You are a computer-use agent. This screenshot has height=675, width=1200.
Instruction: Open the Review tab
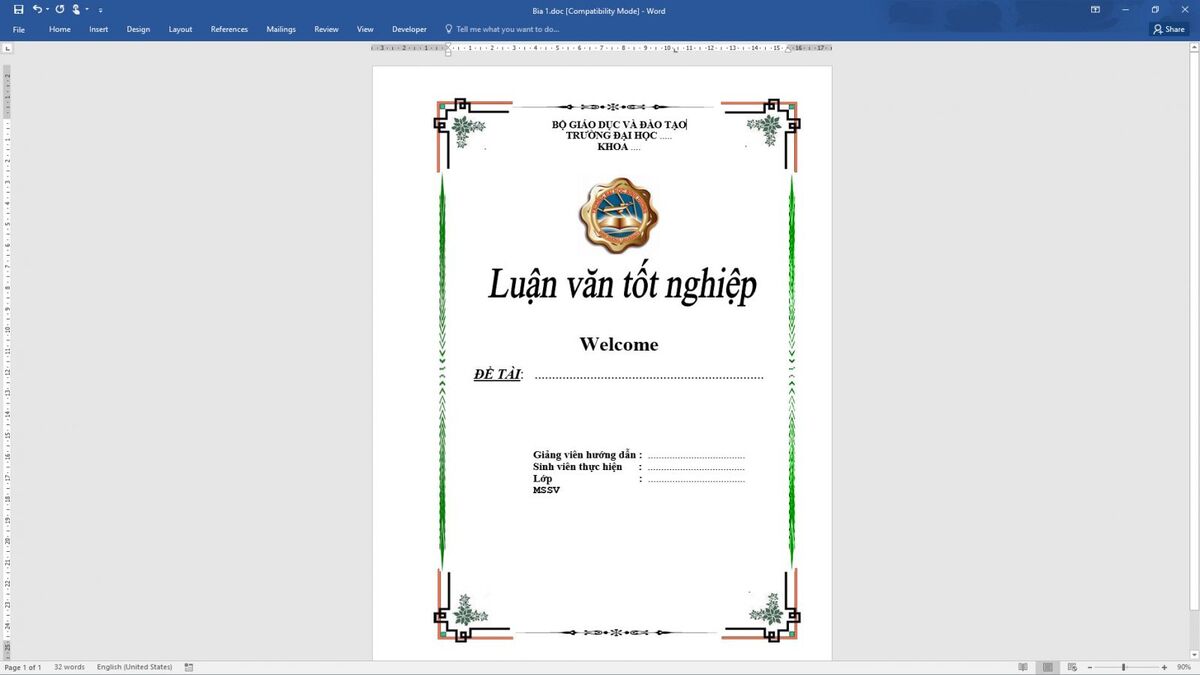tap(326, 29)
